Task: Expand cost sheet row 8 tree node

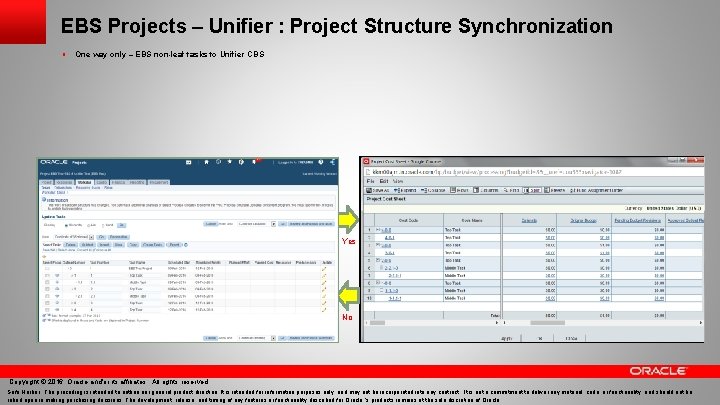Action: click(378, 282)
